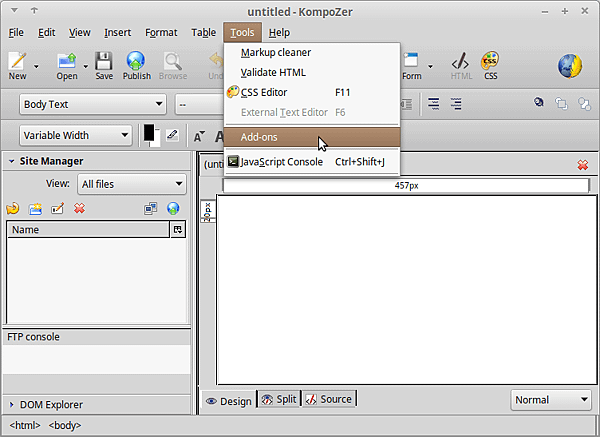
Task: Open the Help menu
Action: tap(279, 33)
